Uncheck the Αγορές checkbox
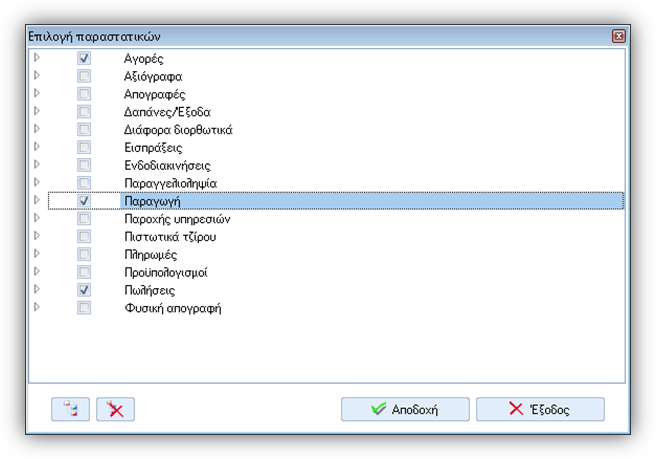 (84, 58)
